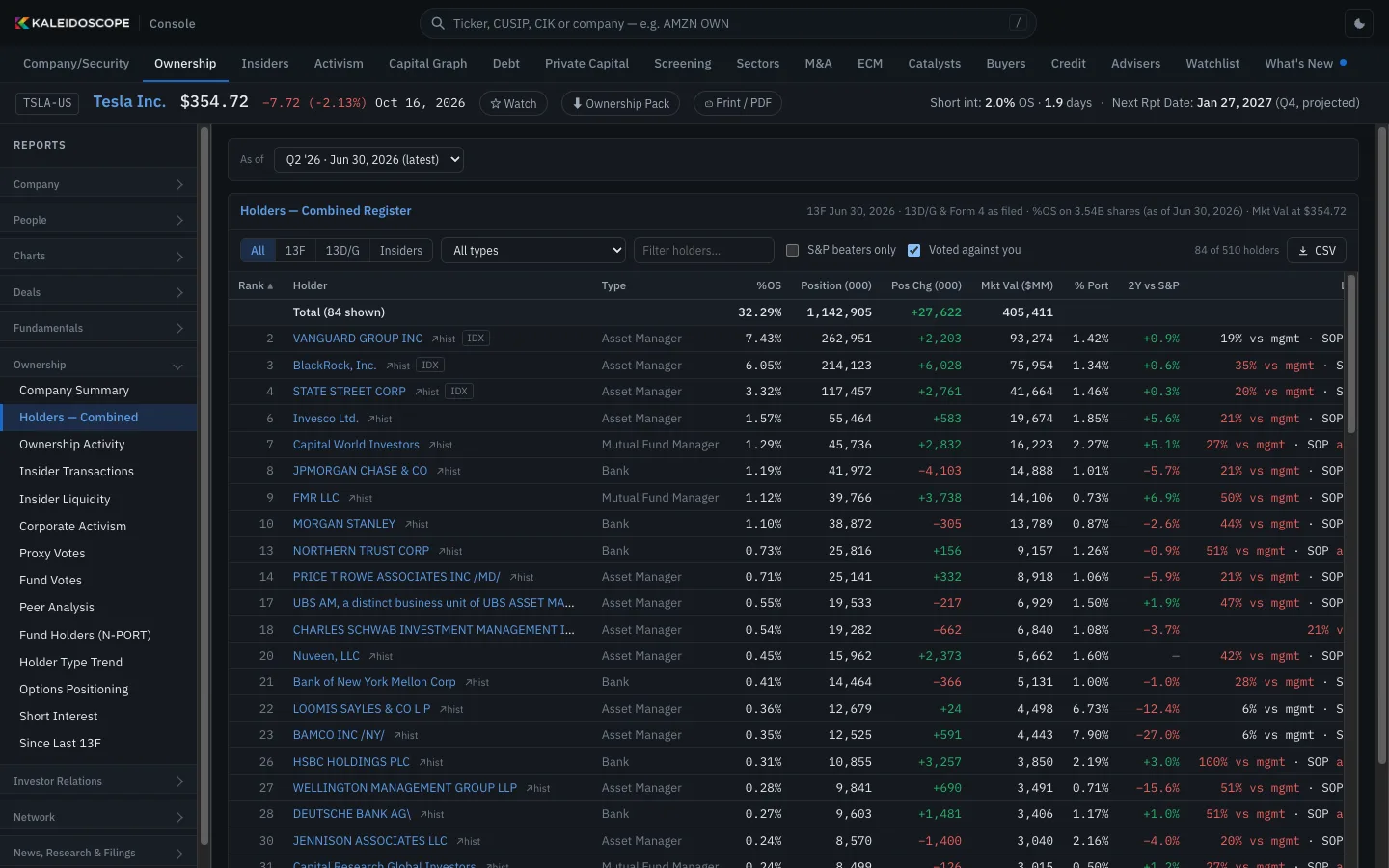Click the page vertical scrollbar
The image size is (1389, 868).
1381,444
